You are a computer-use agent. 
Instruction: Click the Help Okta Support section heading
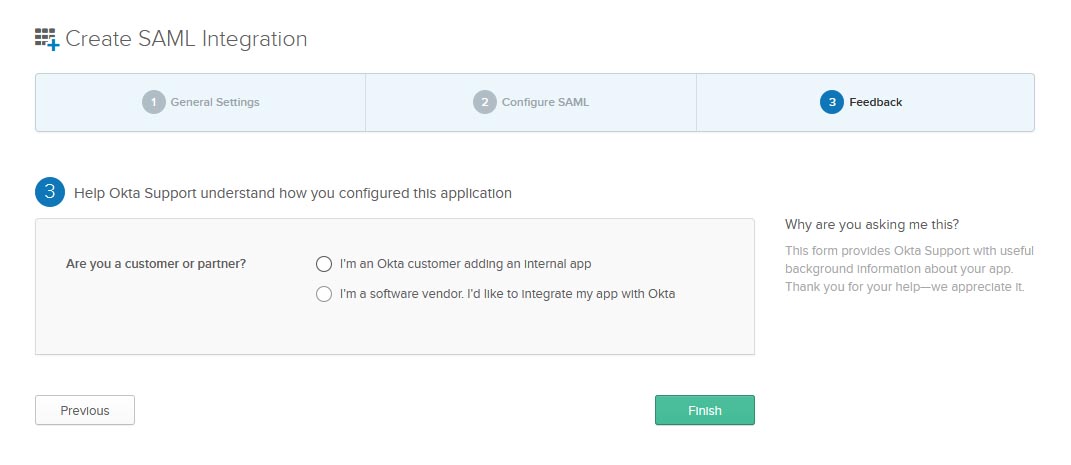292,193
